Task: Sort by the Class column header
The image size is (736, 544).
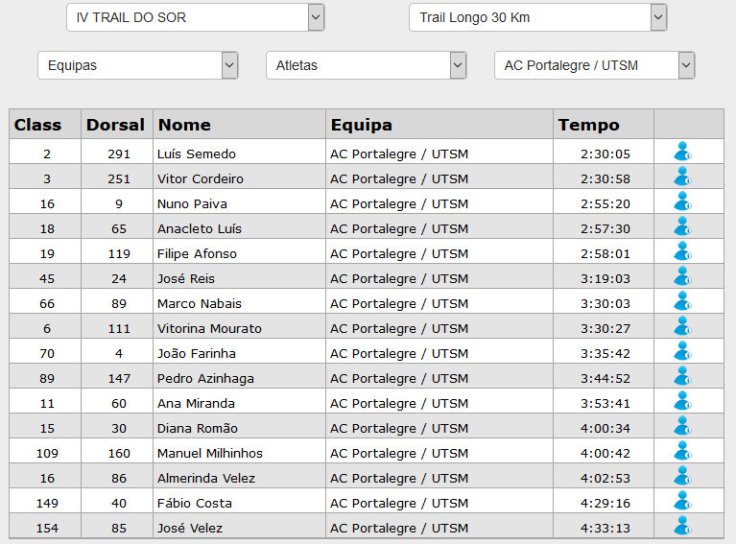Action: click(x=38, y=125)
